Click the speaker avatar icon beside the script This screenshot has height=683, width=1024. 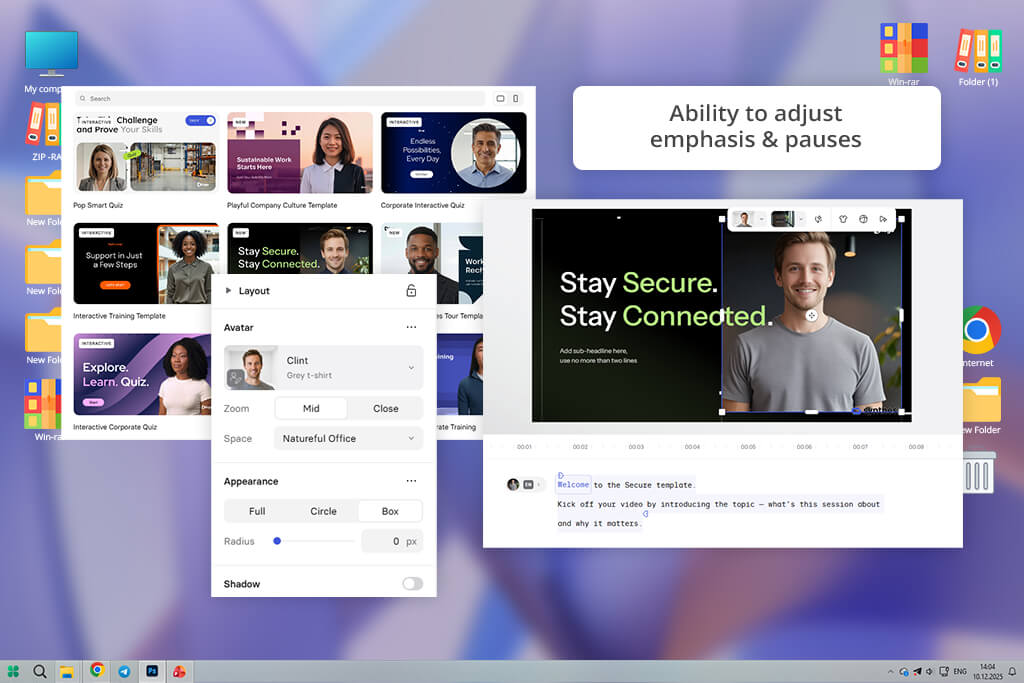(513, 484)
